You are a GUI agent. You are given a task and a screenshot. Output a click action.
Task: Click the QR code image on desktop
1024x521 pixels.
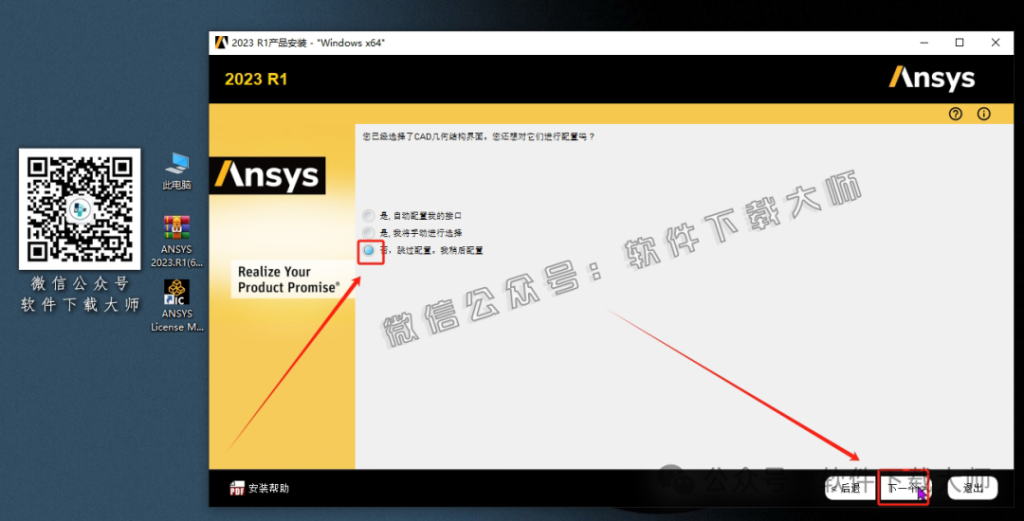click(x=80, y=209)
